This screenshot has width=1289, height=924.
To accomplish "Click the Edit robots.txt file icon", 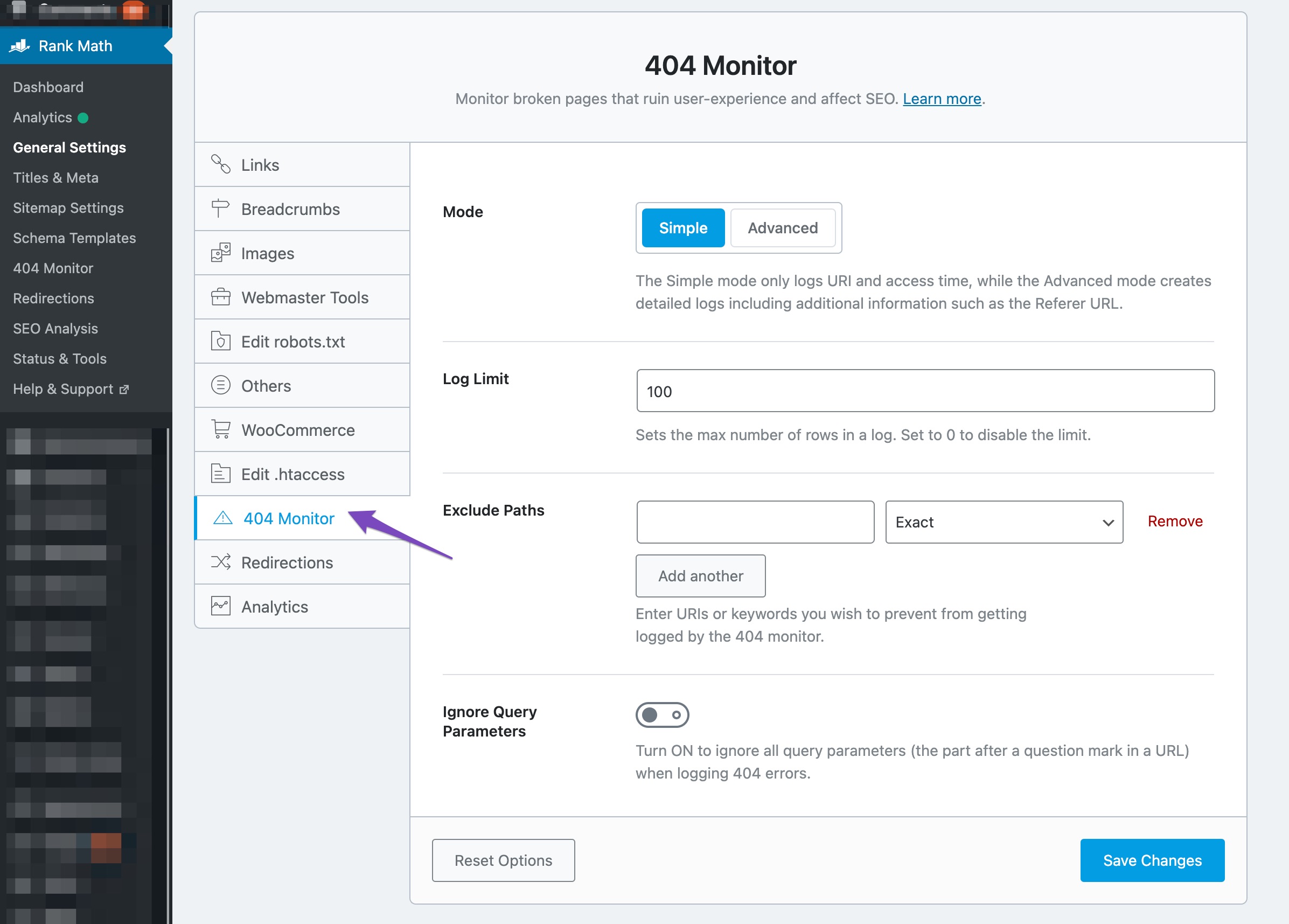I will point(220,341).
